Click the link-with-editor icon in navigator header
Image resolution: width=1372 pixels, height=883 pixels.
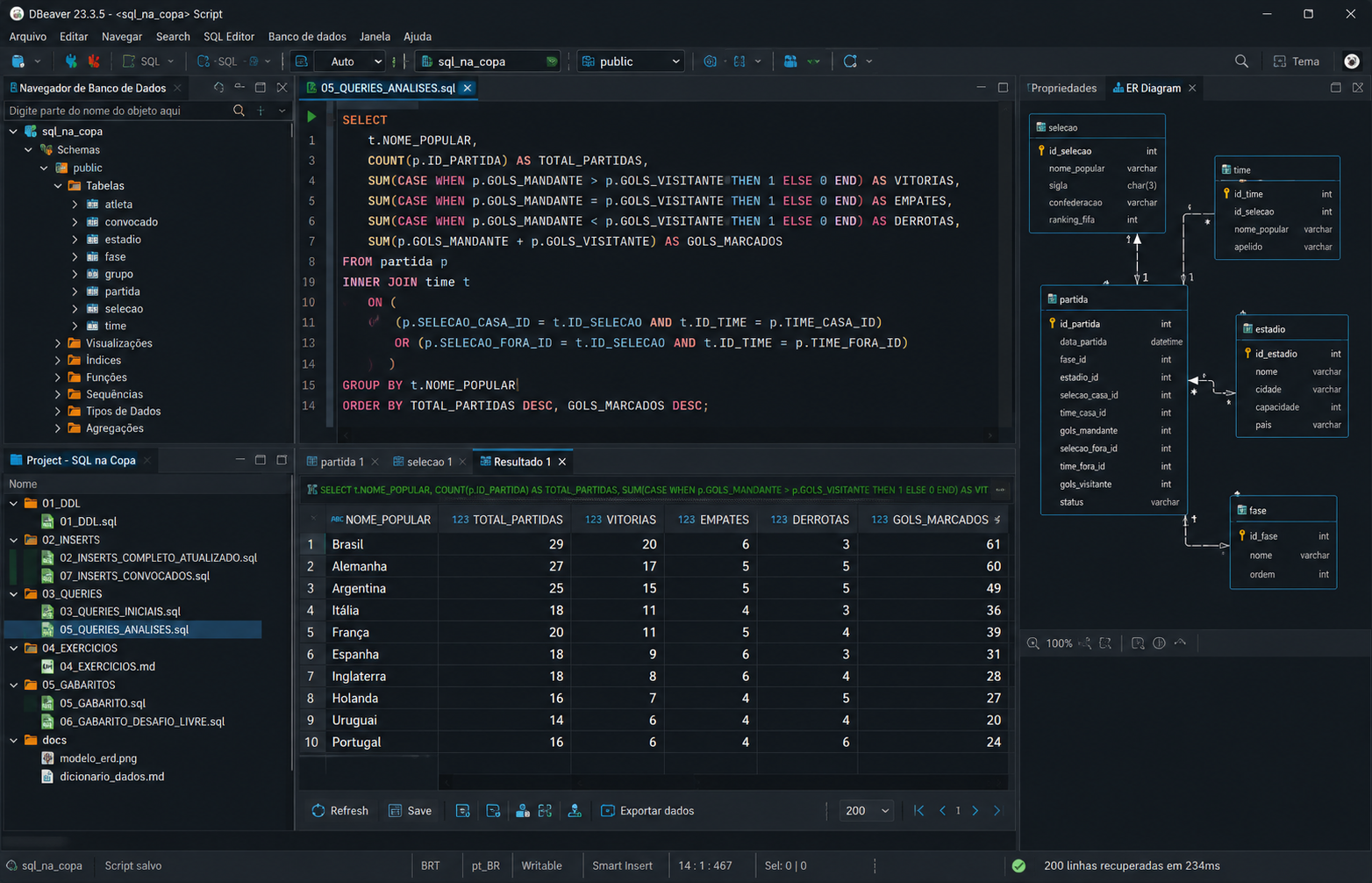218,88
